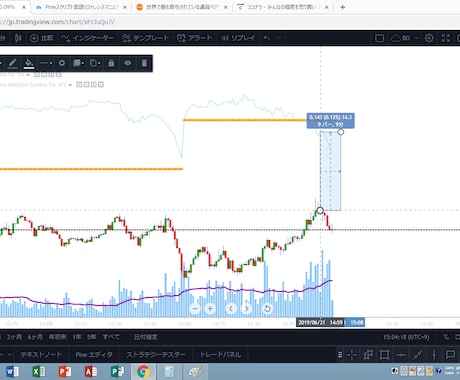Image resolution: width=460 pixels, height=380 pixels.
Task: Enter fullscreen chart mode
Action: (x=446, y=38)
